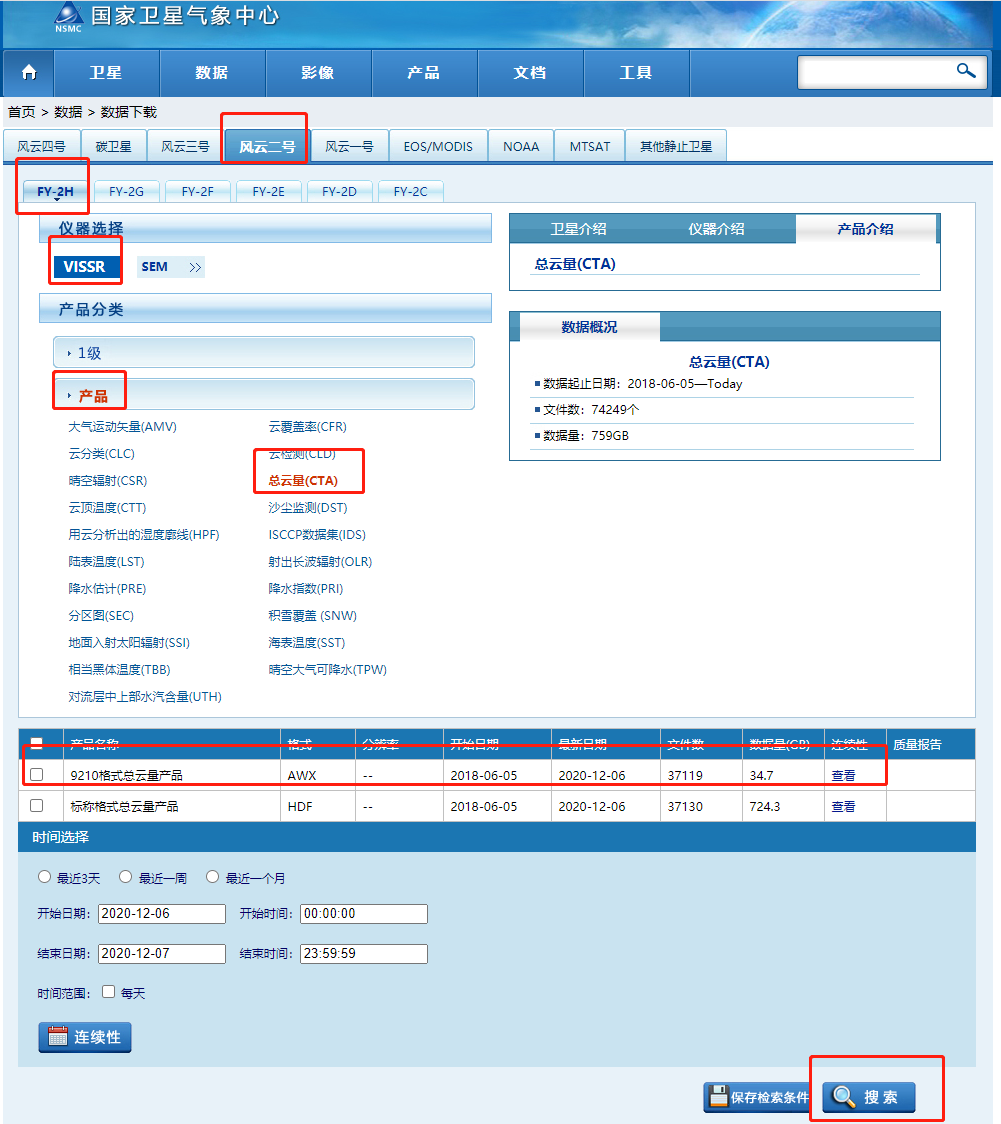Image resolution: width=1001 pixels, height=1124 pixels.
Task: Select the 最近一个月 radio option
Action: tap(212, 877)
